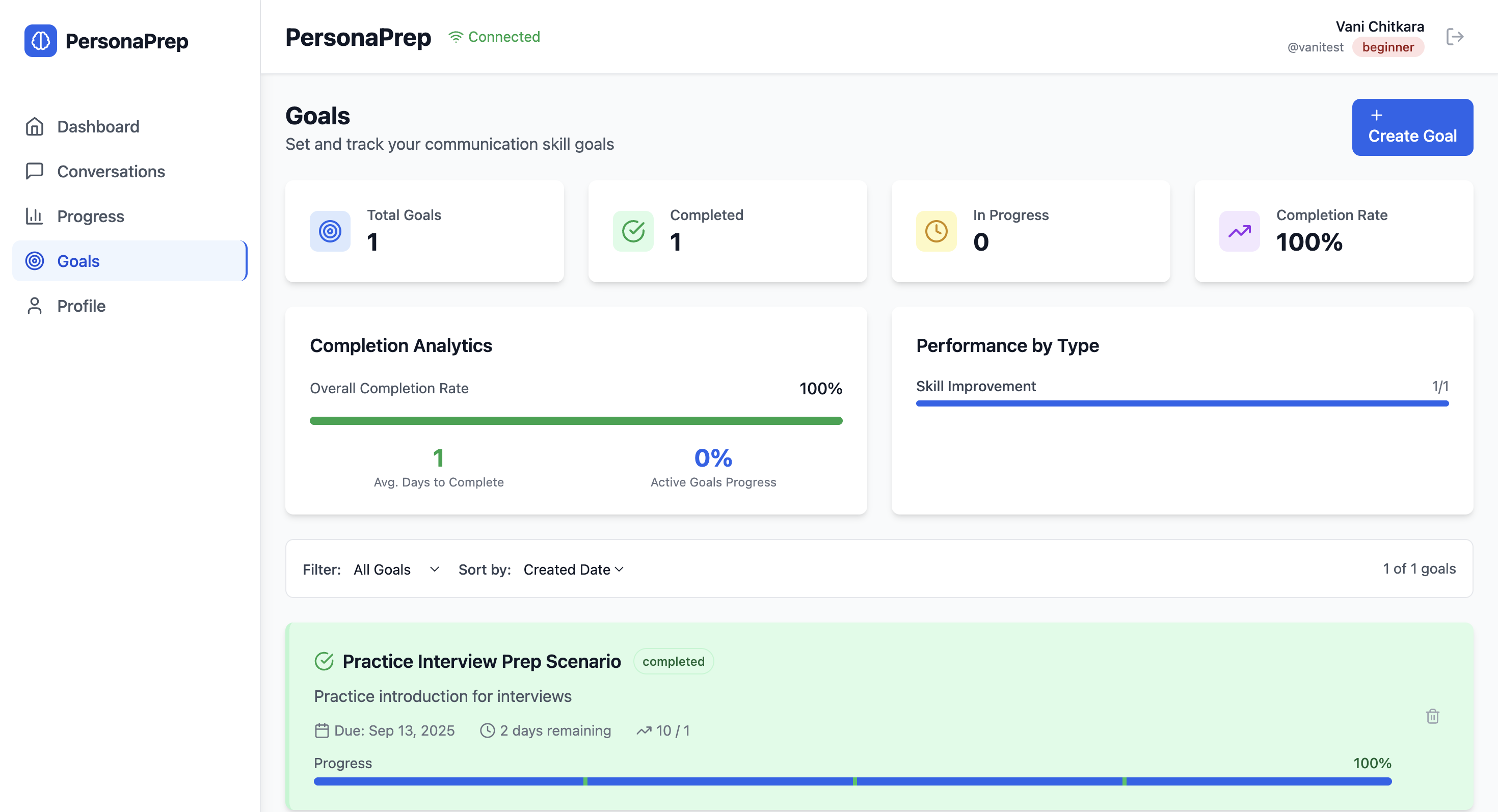Click the PersonaPrep brain logo icon

41,41
